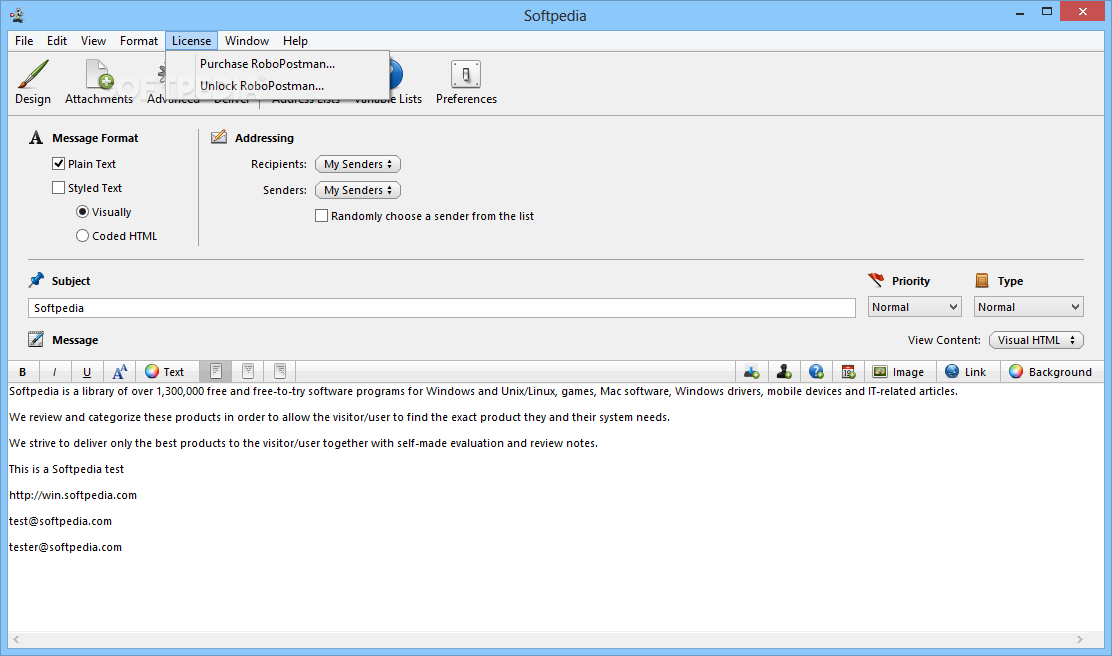Click the Priority red flag icon
Viewport: 1112px width, 656px height.
(876, 280)
